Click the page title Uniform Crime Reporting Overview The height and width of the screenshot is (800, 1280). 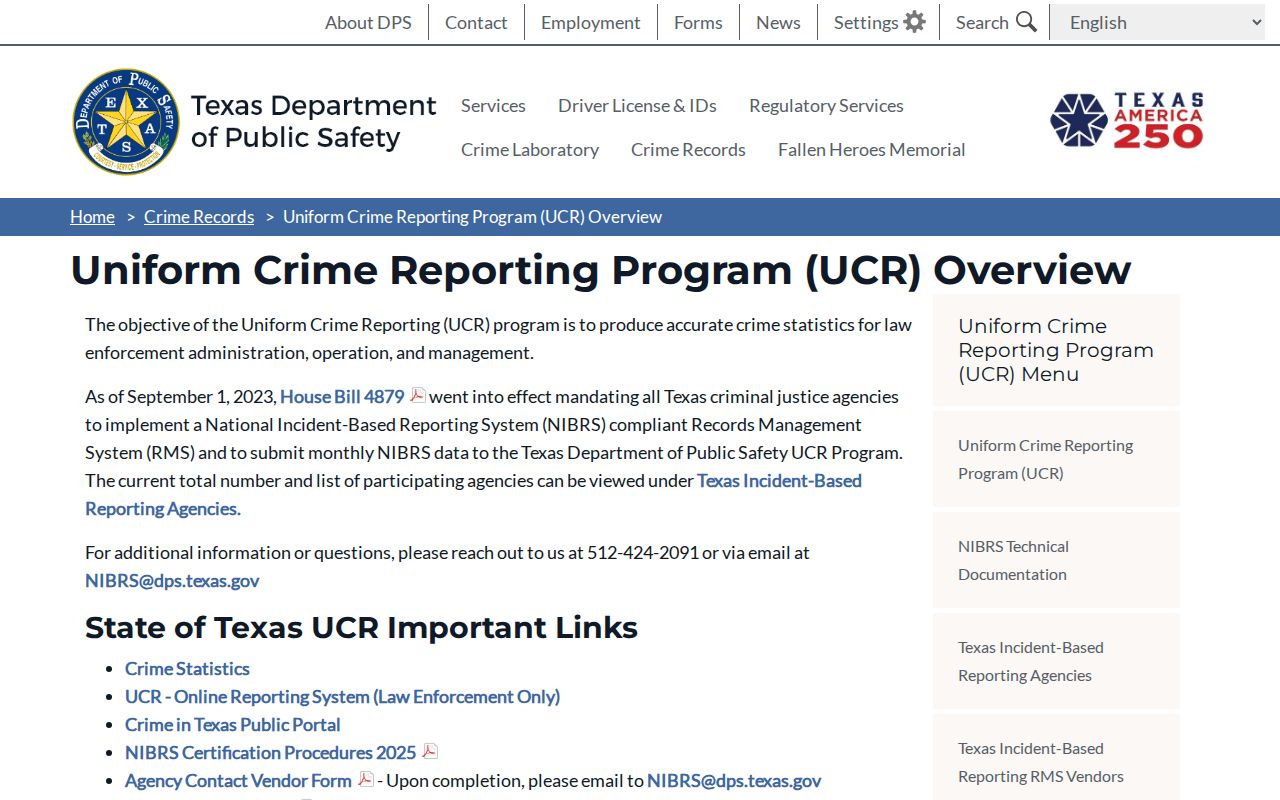600,270
